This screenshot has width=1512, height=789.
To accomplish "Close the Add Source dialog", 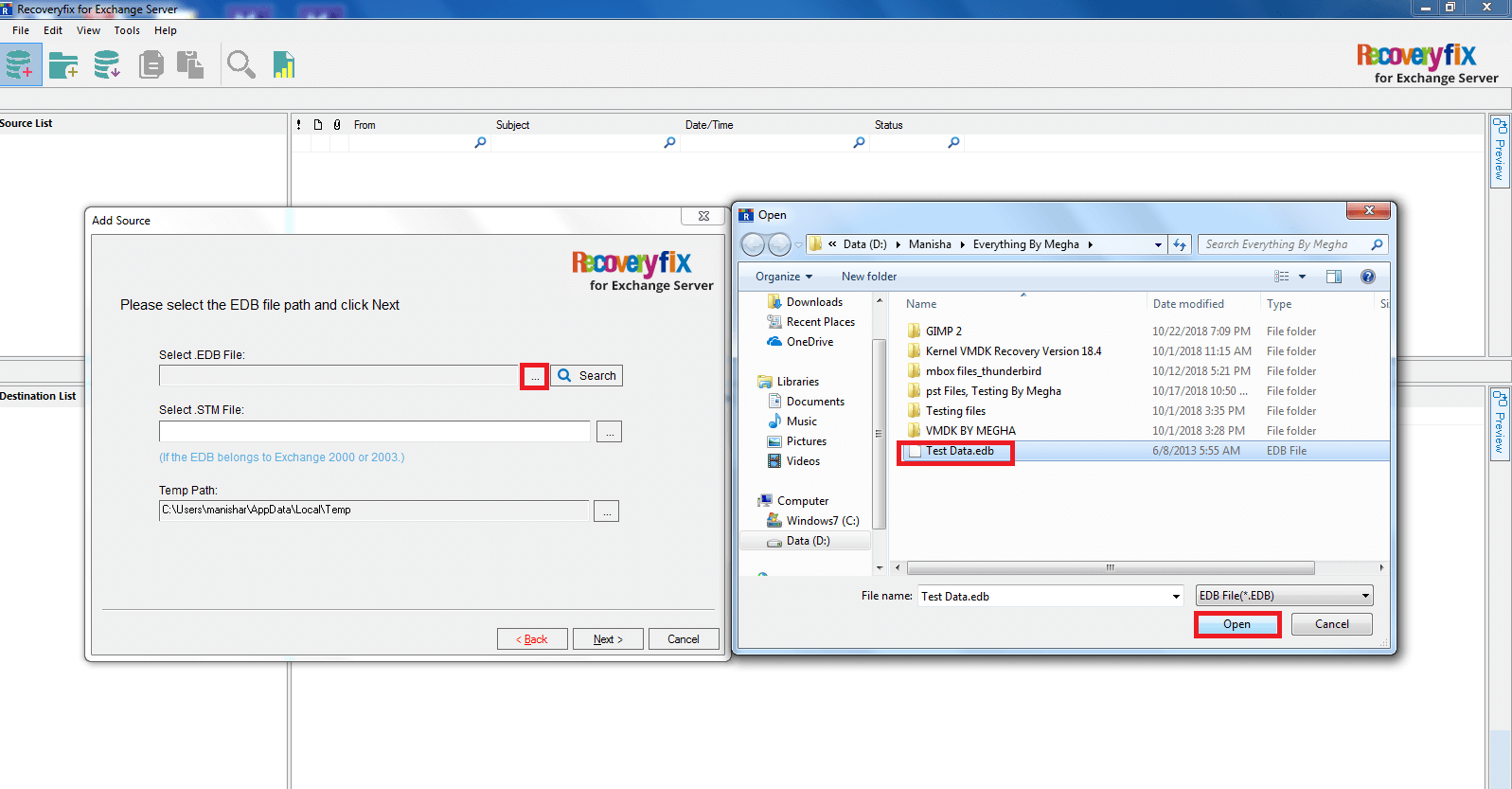I will [x=703, y=216].
